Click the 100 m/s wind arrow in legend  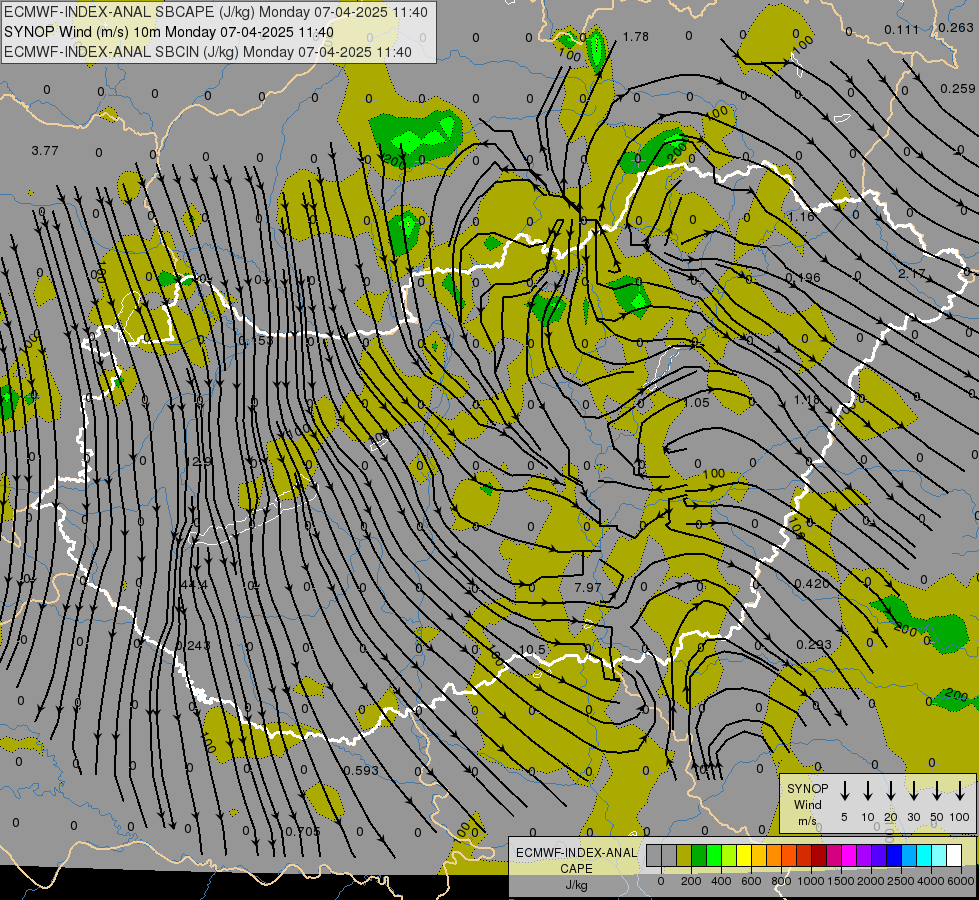960,791
